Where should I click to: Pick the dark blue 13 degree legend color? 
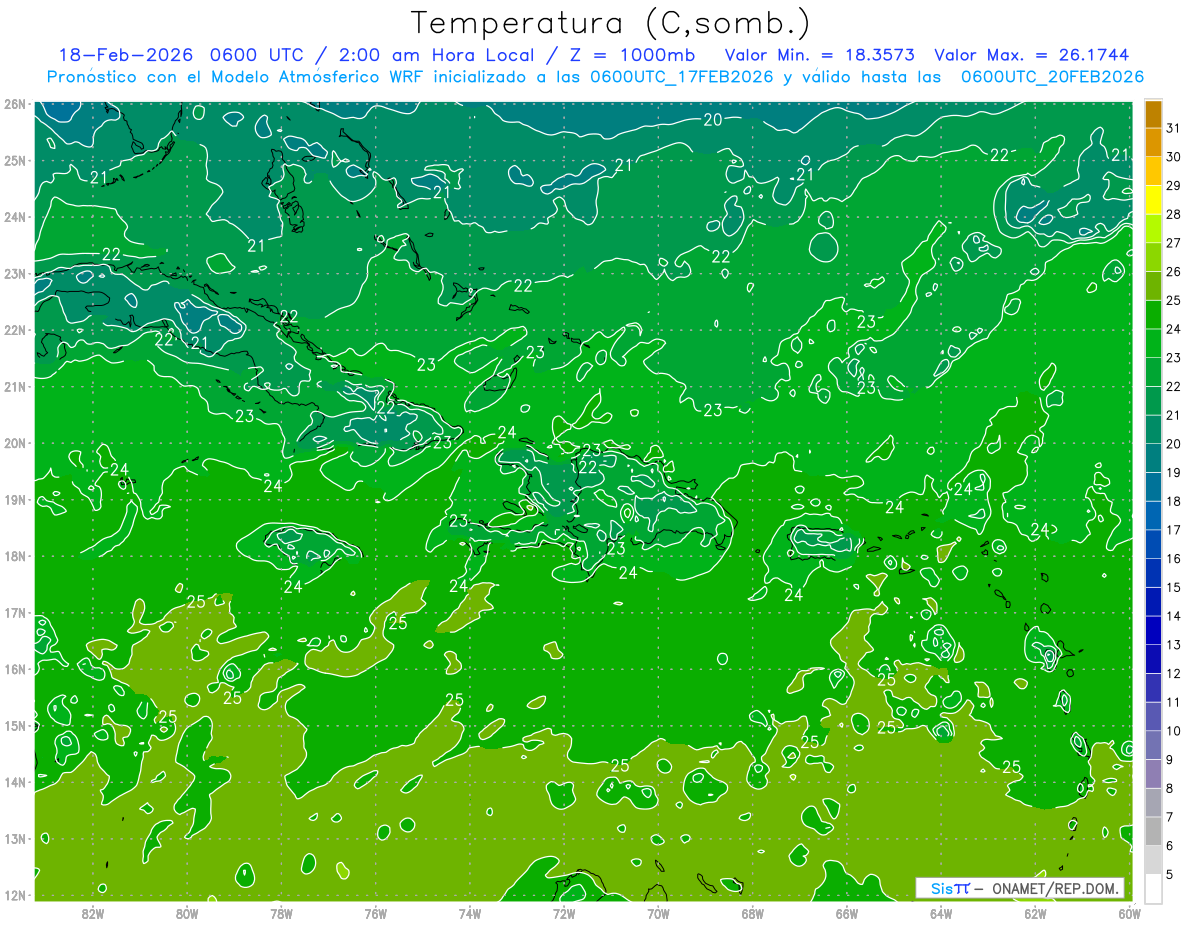click(1153, 630)
